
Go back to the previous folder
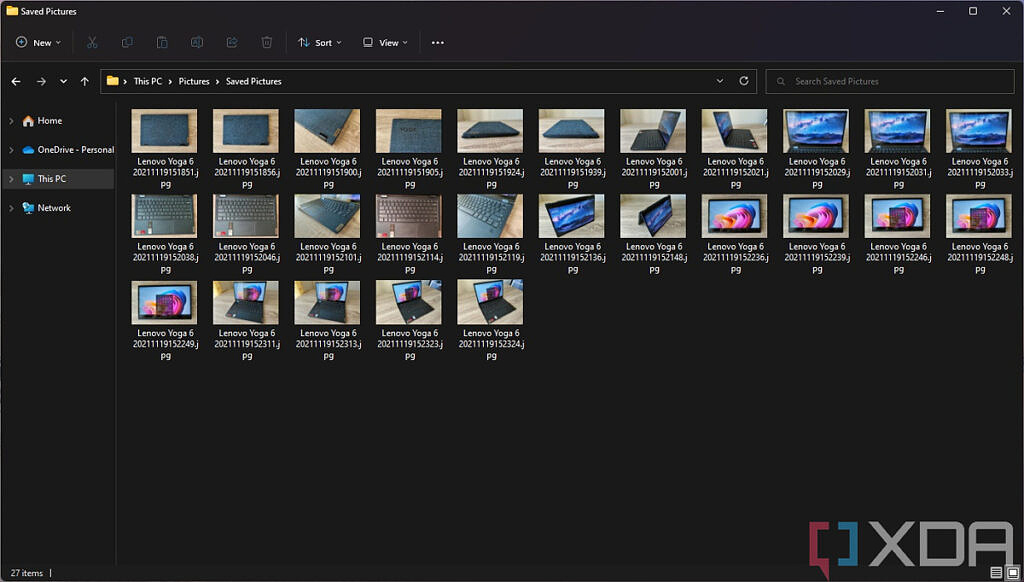16,81
